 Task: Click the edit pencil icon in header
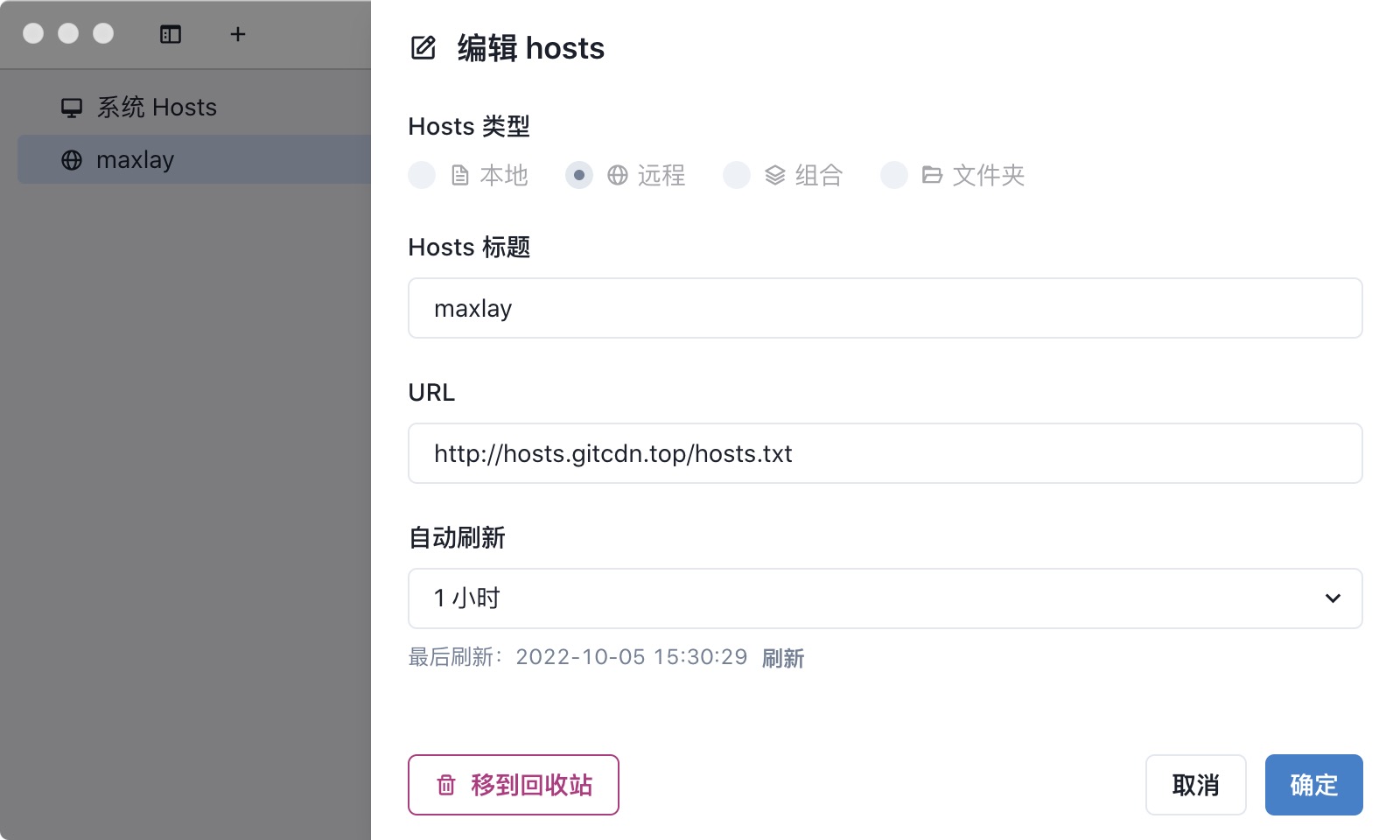point(423,48)
